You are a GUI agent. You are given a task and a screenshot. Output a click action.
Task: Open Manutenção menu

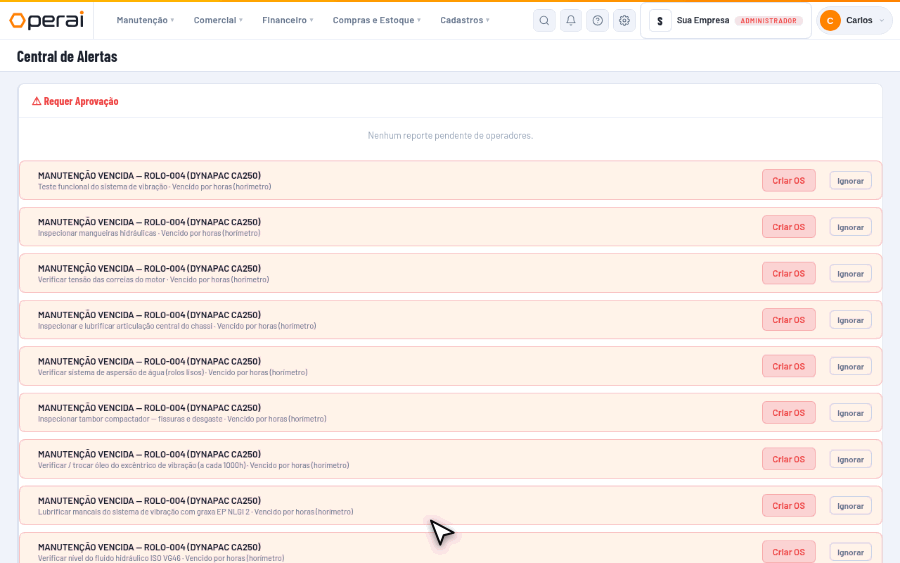click(145, 20)
